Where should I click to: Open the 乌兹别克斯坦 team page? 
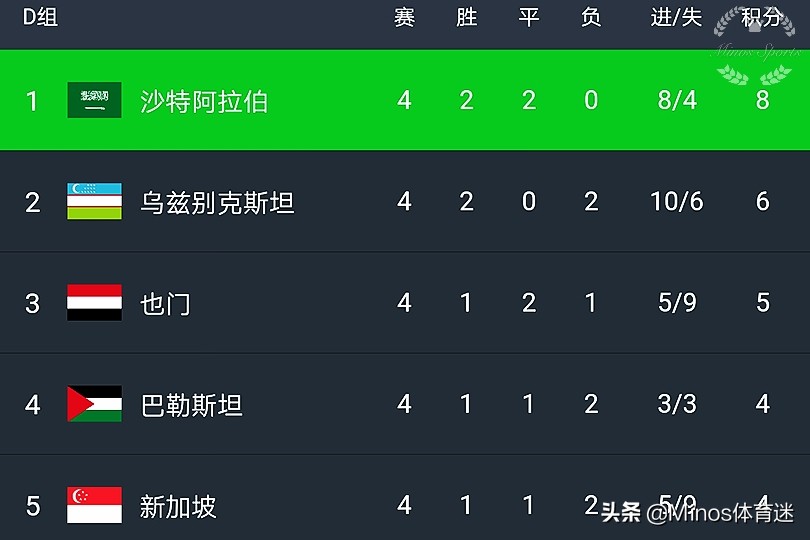217,203
